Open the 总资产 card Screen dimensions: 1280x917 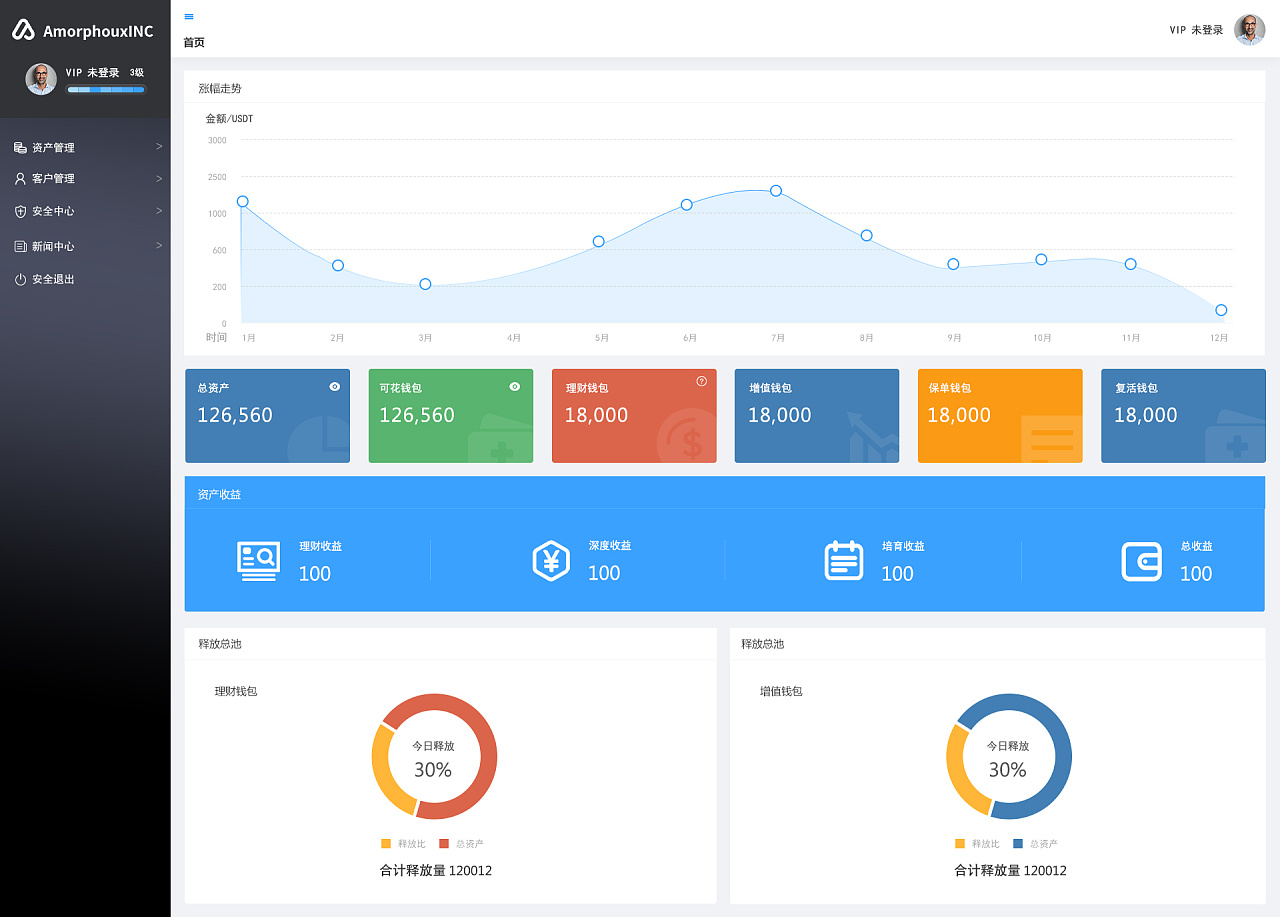pyautogui.click(x=267, y=416)
